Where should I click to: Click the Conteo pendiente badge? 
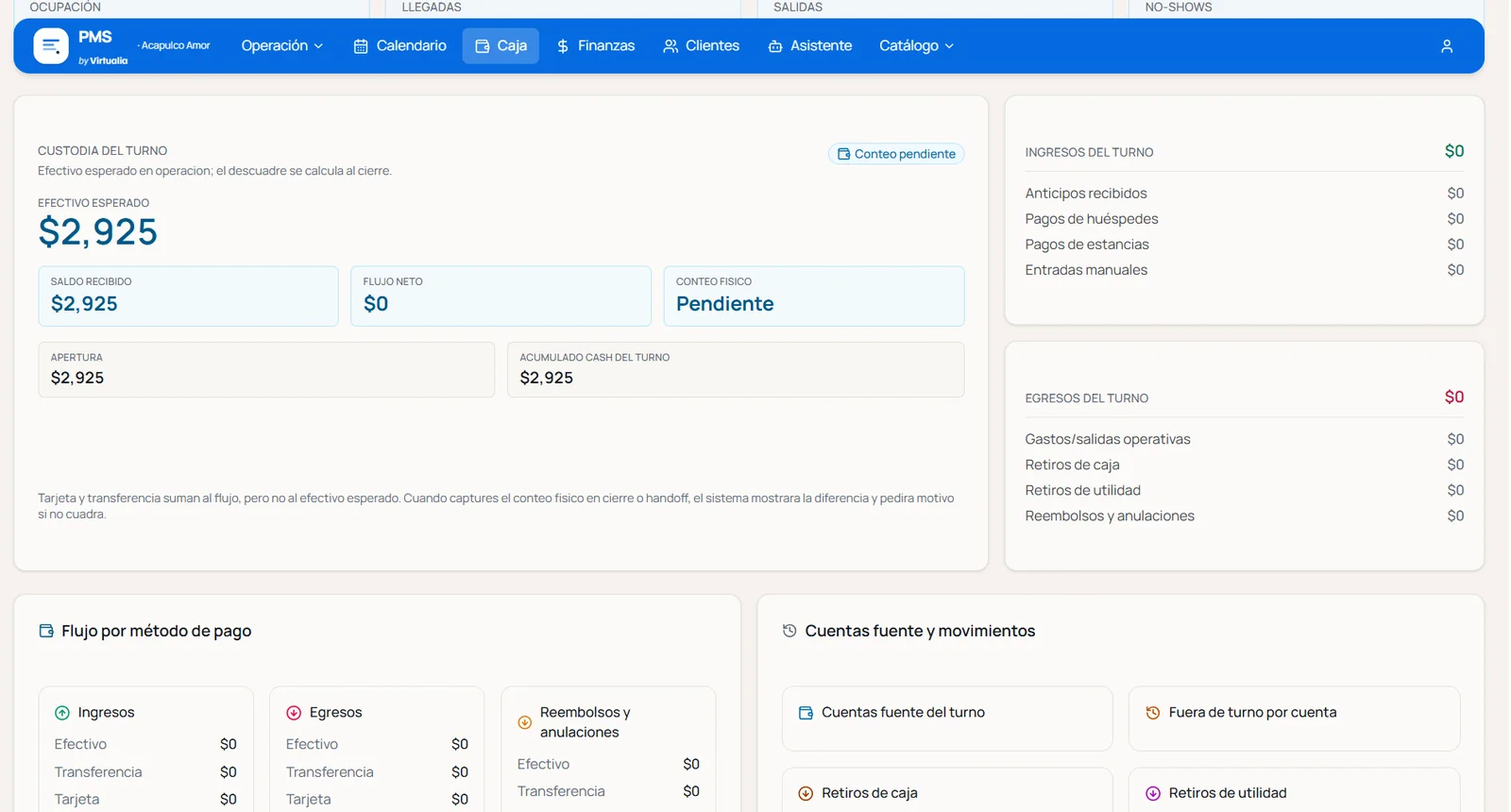(x=896, y=154)
